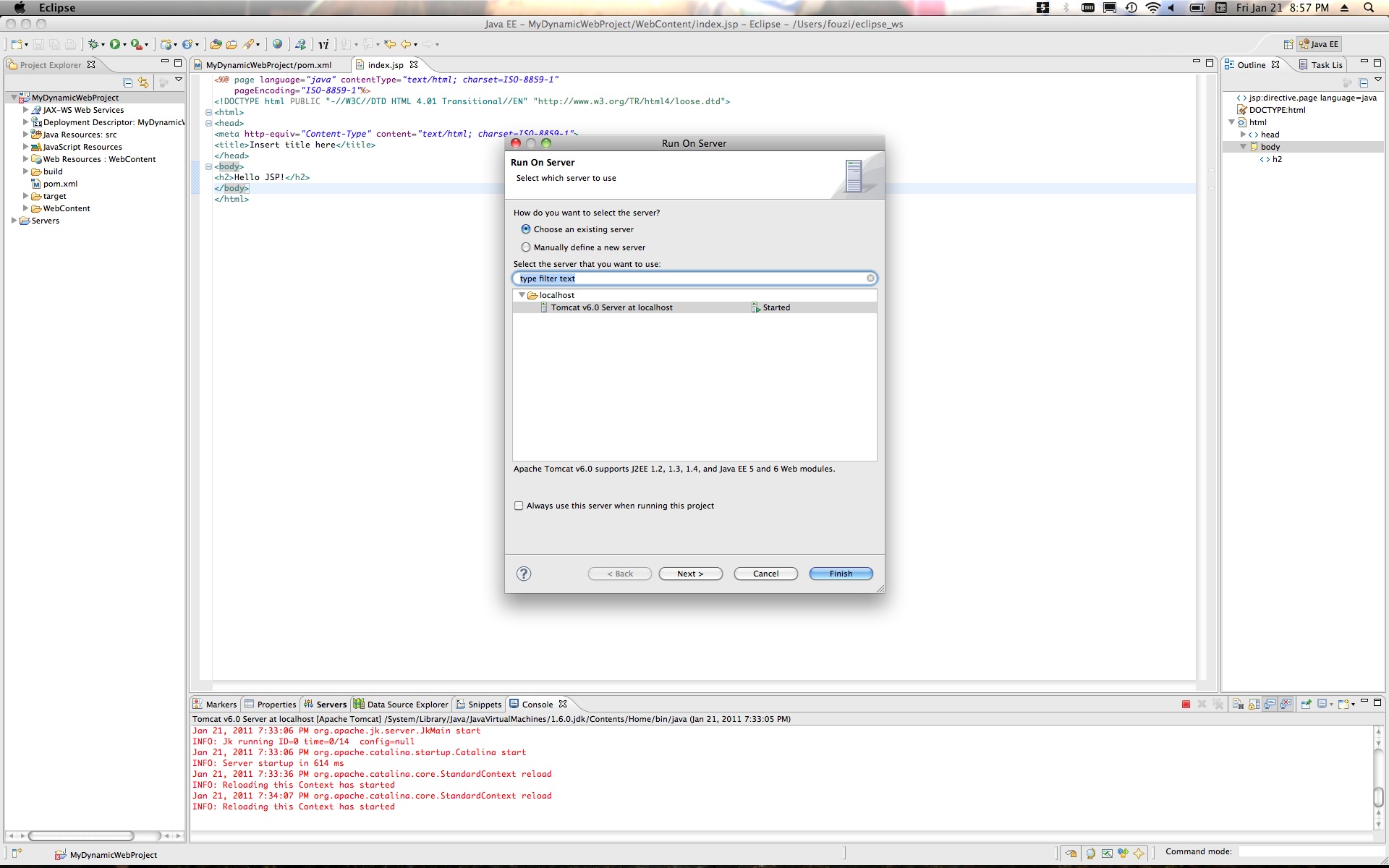The image size is (1389, 868).
Task: Collapse All in Project Explorer
Action: click(128, 82)
